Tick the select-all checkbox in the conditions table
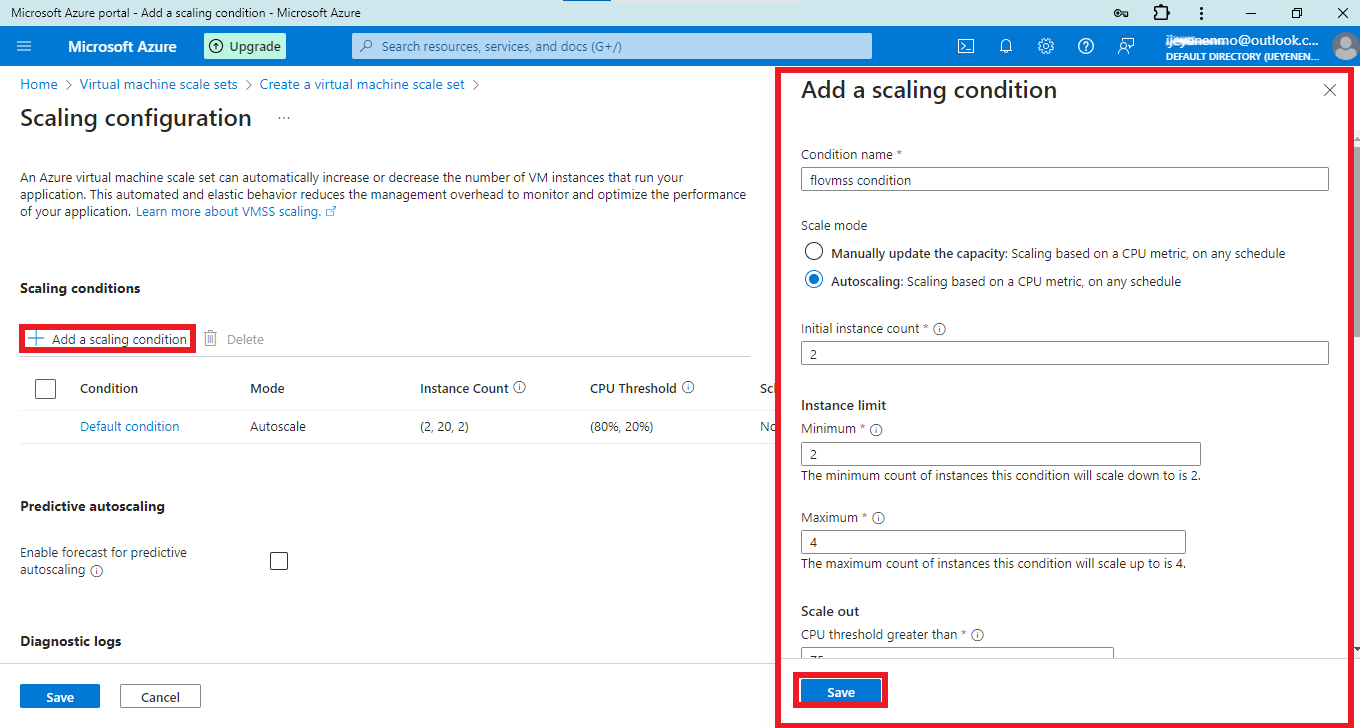Screen dimensions: 1360x728 point(45,388)
